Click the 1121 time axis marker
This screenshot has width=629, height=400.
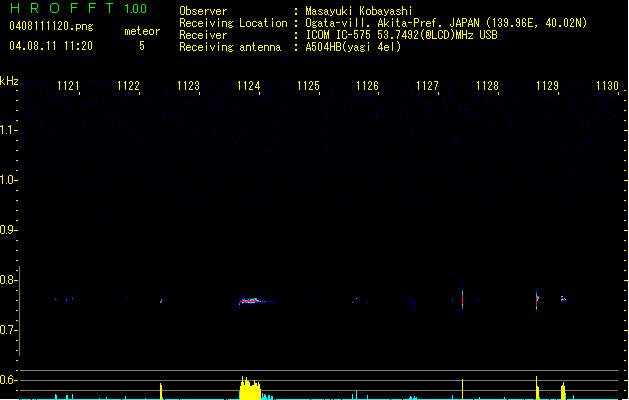[x=68, y=86]
